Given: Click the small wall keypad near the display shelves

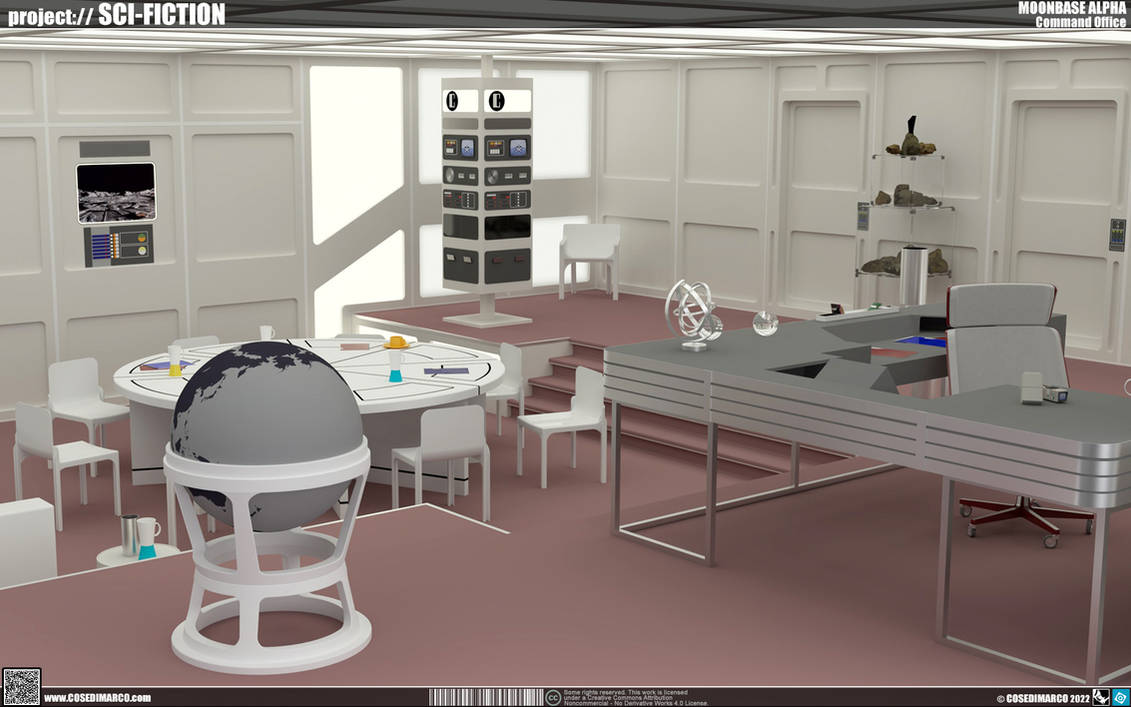Looking at the screenshot, I should pyautogui.click(x=861, y=215).
